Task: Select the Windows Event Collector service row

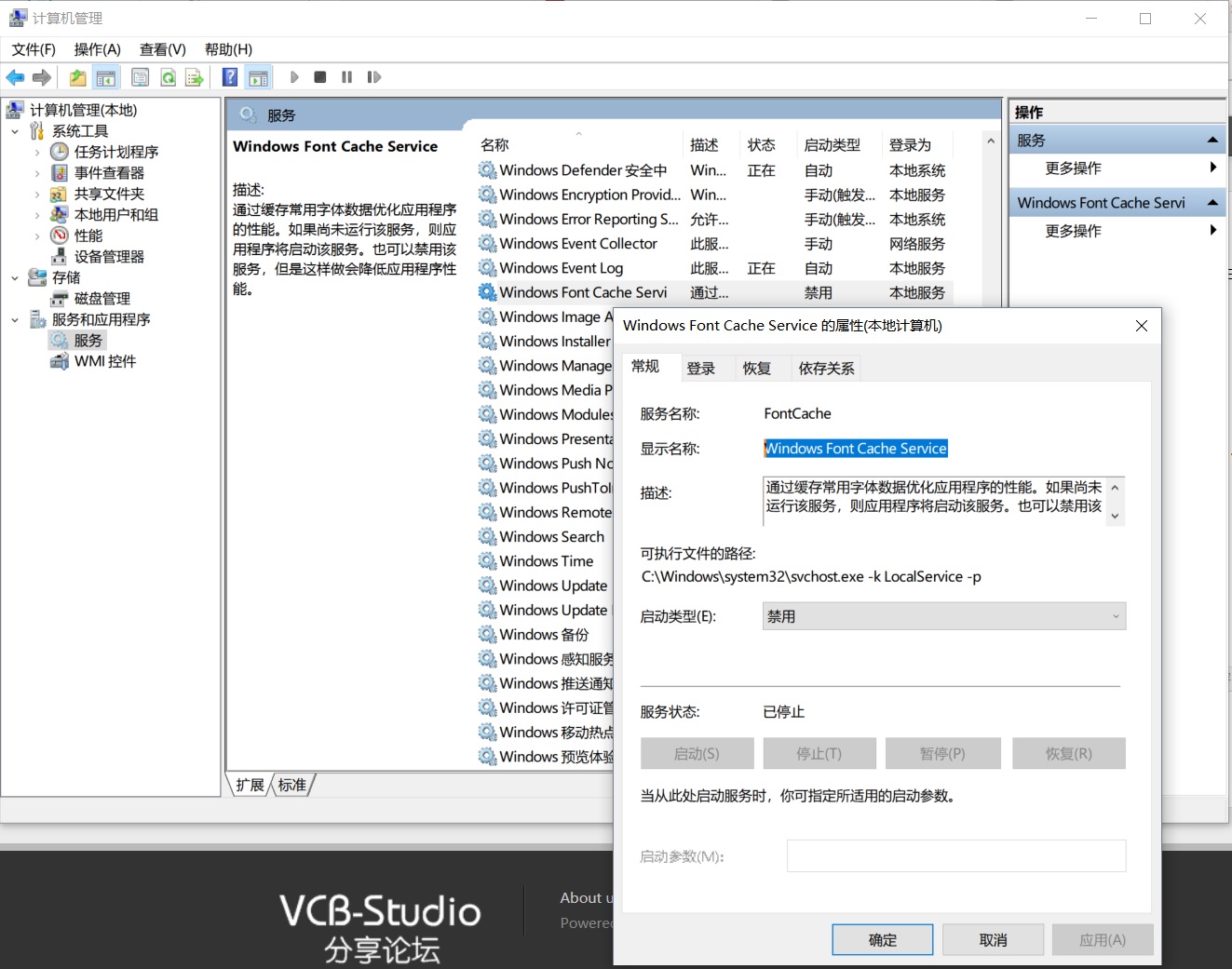Action: click(714, 244)
